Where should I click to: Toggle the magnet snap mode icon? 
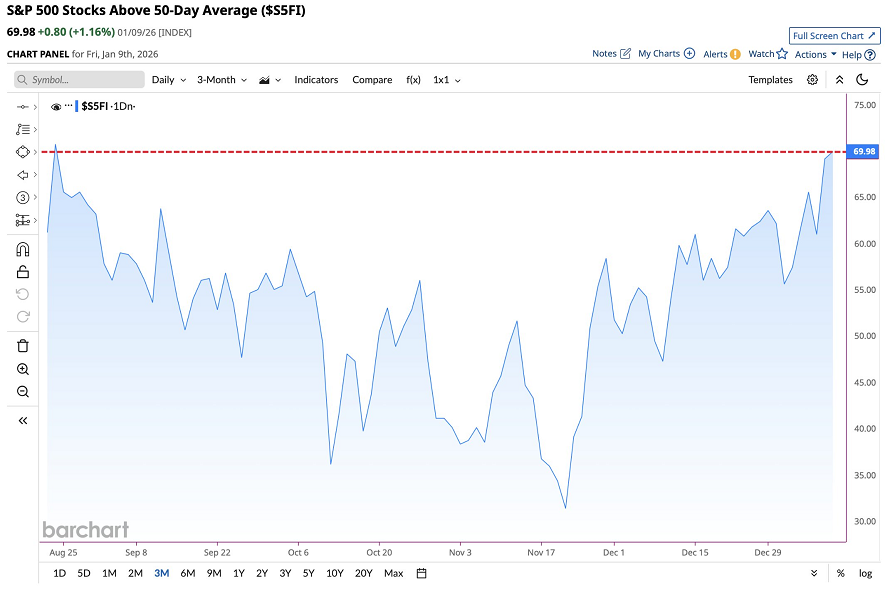pyautogui.click(x=23, y=249)
